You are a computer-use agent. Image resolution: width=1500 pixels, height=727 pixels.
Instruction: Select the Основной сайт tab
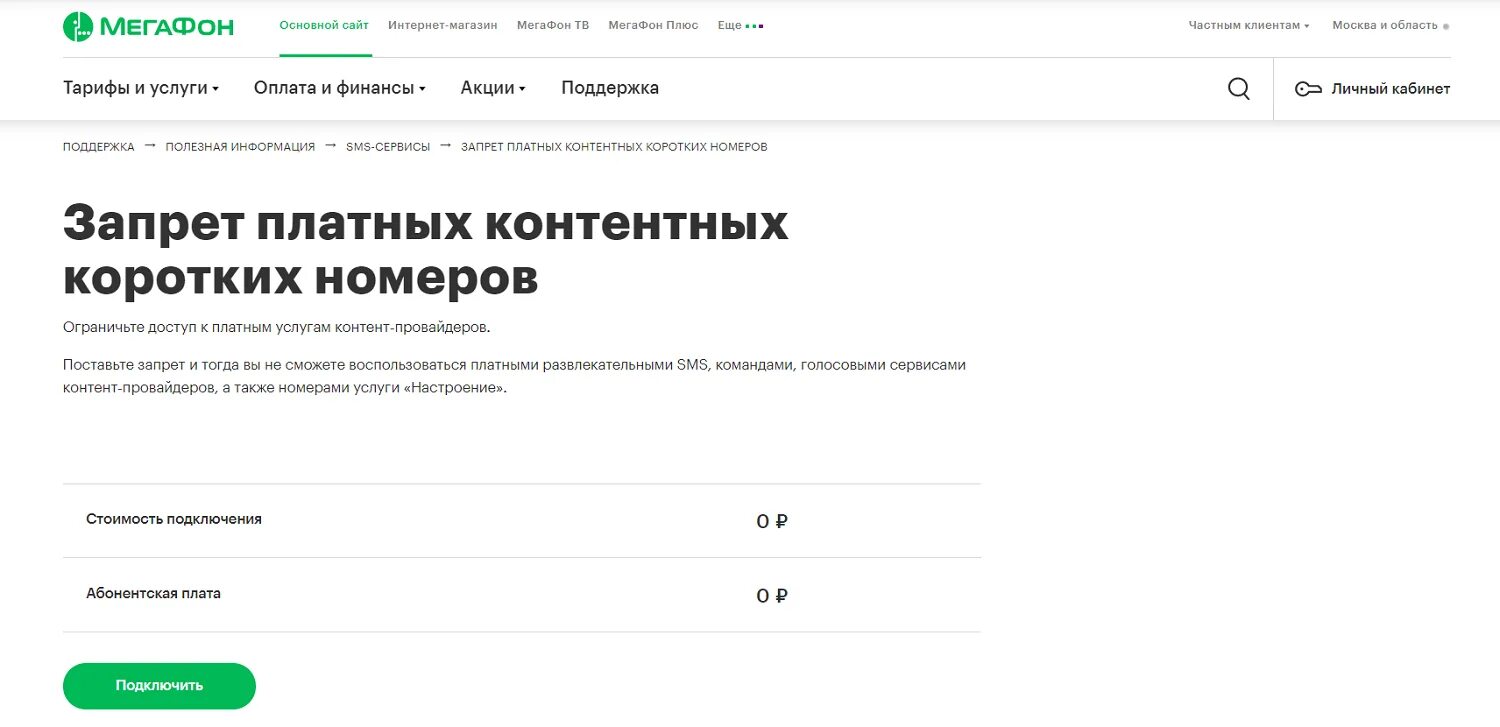click(324, 25)
